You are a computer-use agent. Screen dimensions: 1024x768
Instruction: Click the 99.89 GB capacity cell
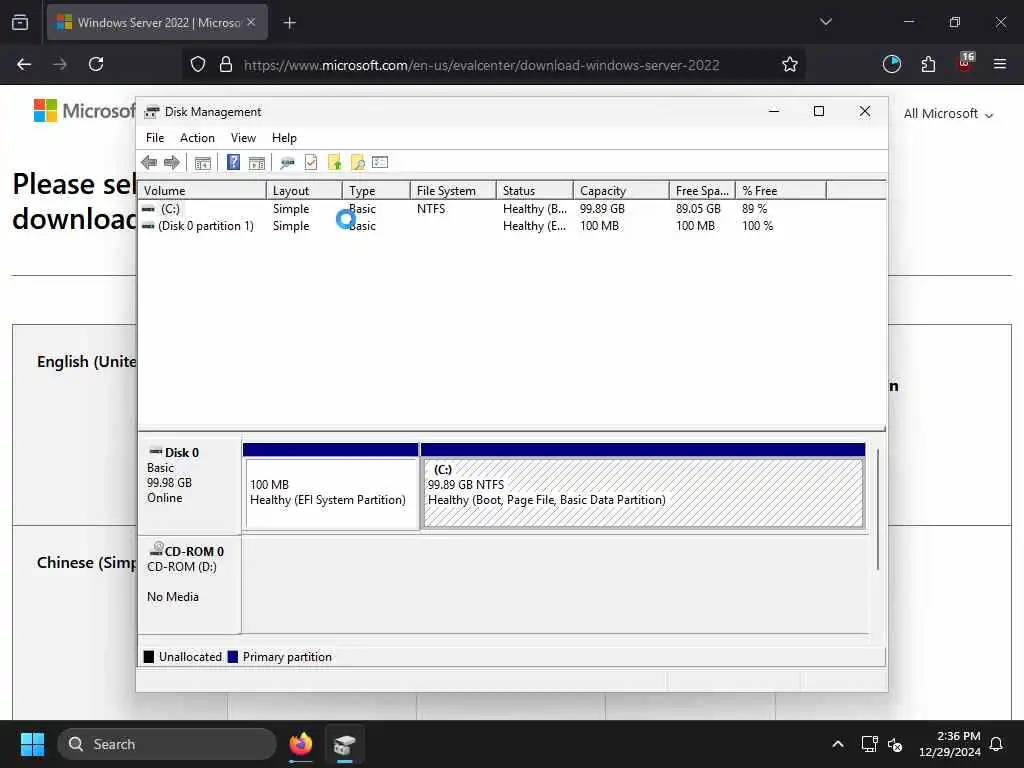[602, 209]
